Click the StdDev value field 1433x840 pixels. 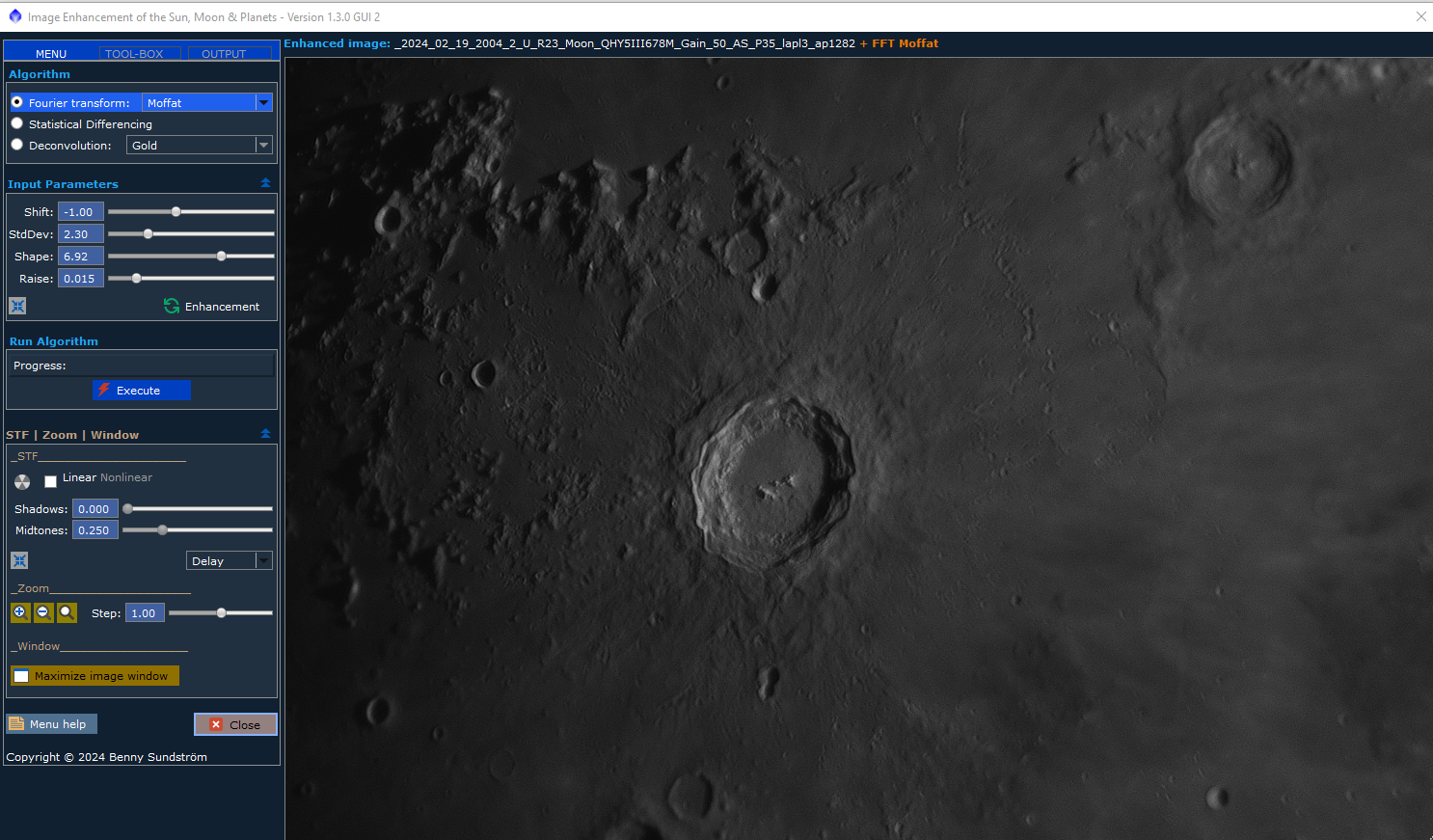[x=81, y=233]
